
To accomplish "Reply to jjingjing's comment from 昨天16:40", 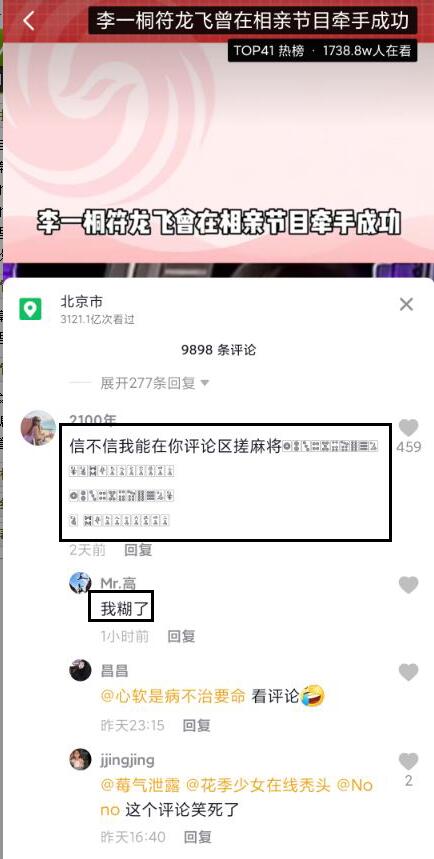I will [198, 837].
